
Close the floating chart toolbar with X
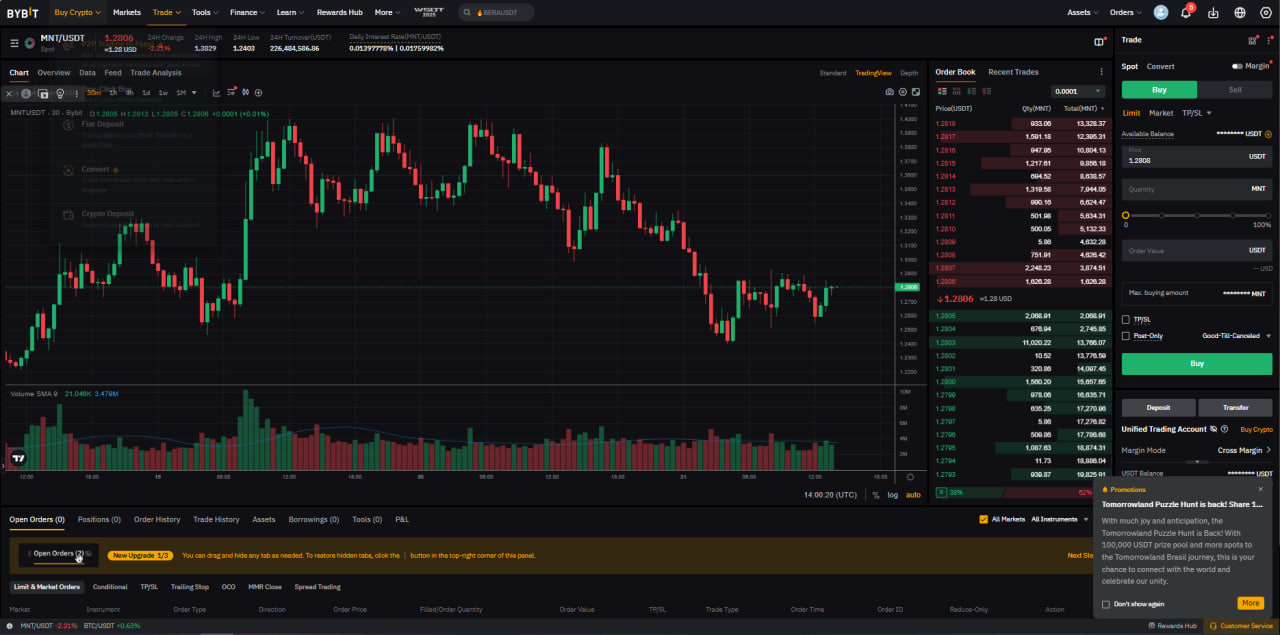pyautogui.click(x=9, y=93)
